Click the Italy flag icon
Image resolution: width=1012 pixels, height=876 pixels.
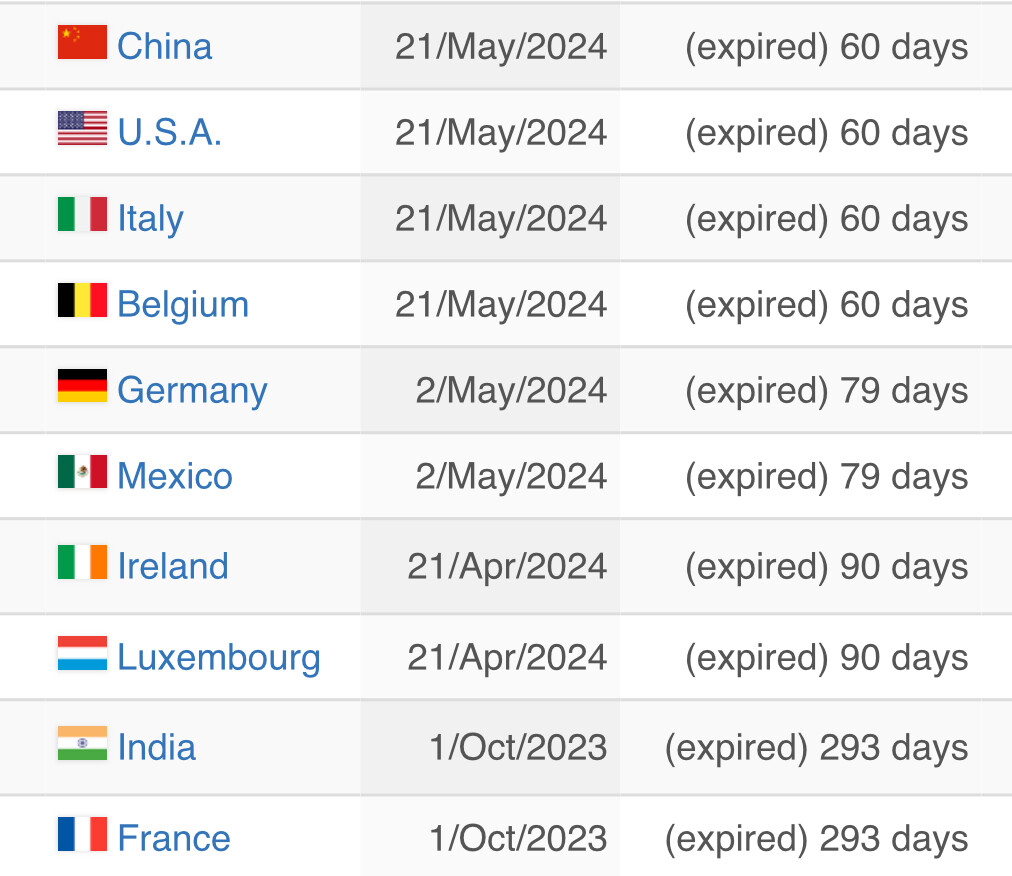pos(82,214)
